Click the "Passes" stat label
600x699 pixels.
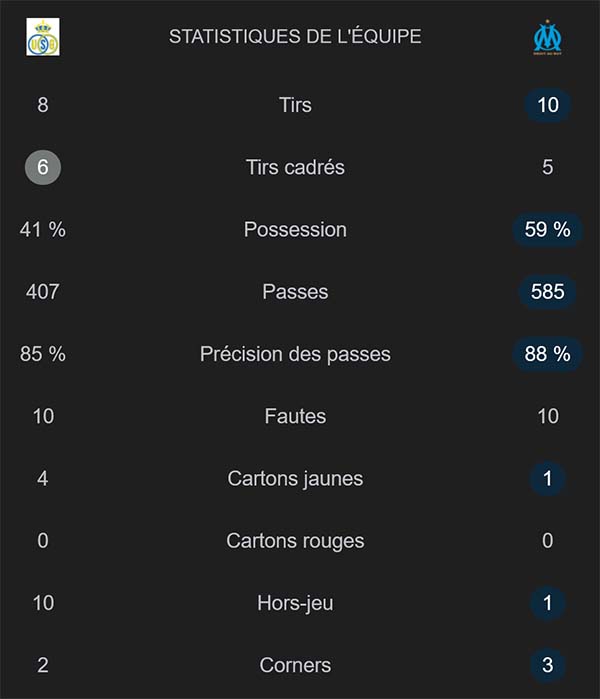pyautogui.click(x=295, y=292)
